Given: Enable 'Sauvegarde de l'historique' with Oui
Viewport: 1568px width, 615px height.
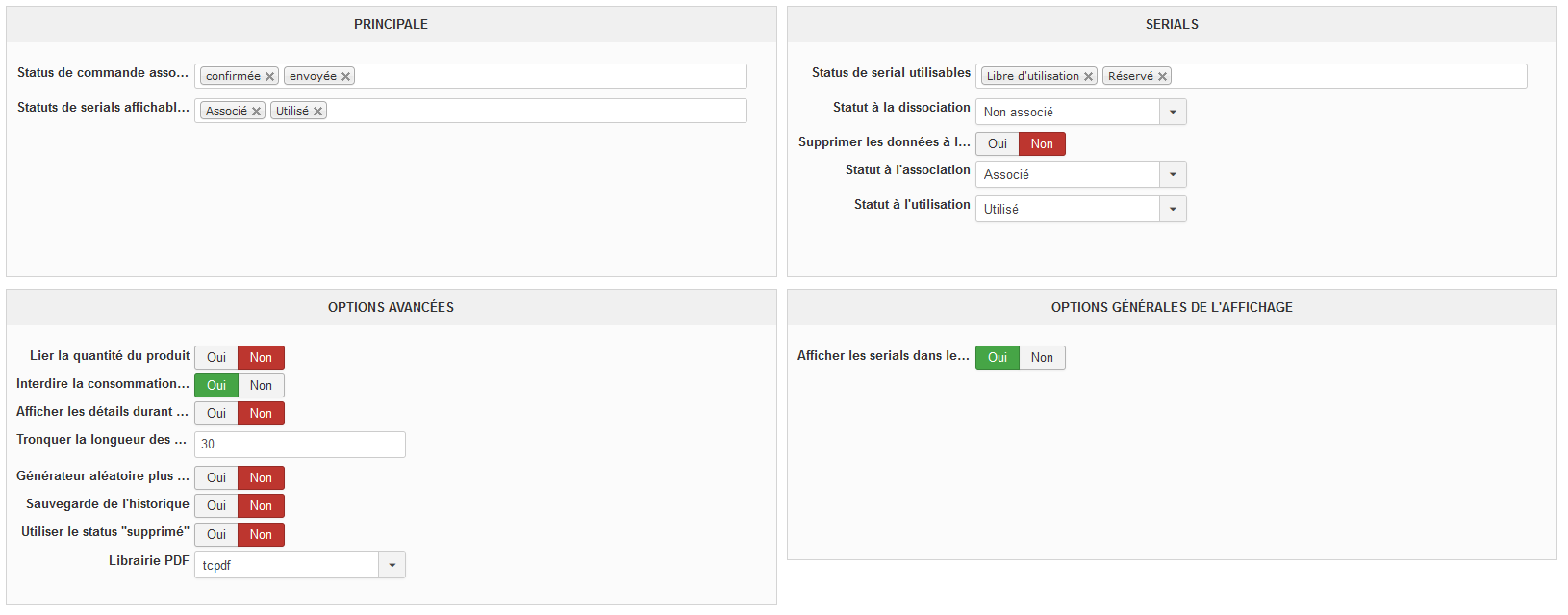Looking at the screenshot, I should tap(216, 506).
